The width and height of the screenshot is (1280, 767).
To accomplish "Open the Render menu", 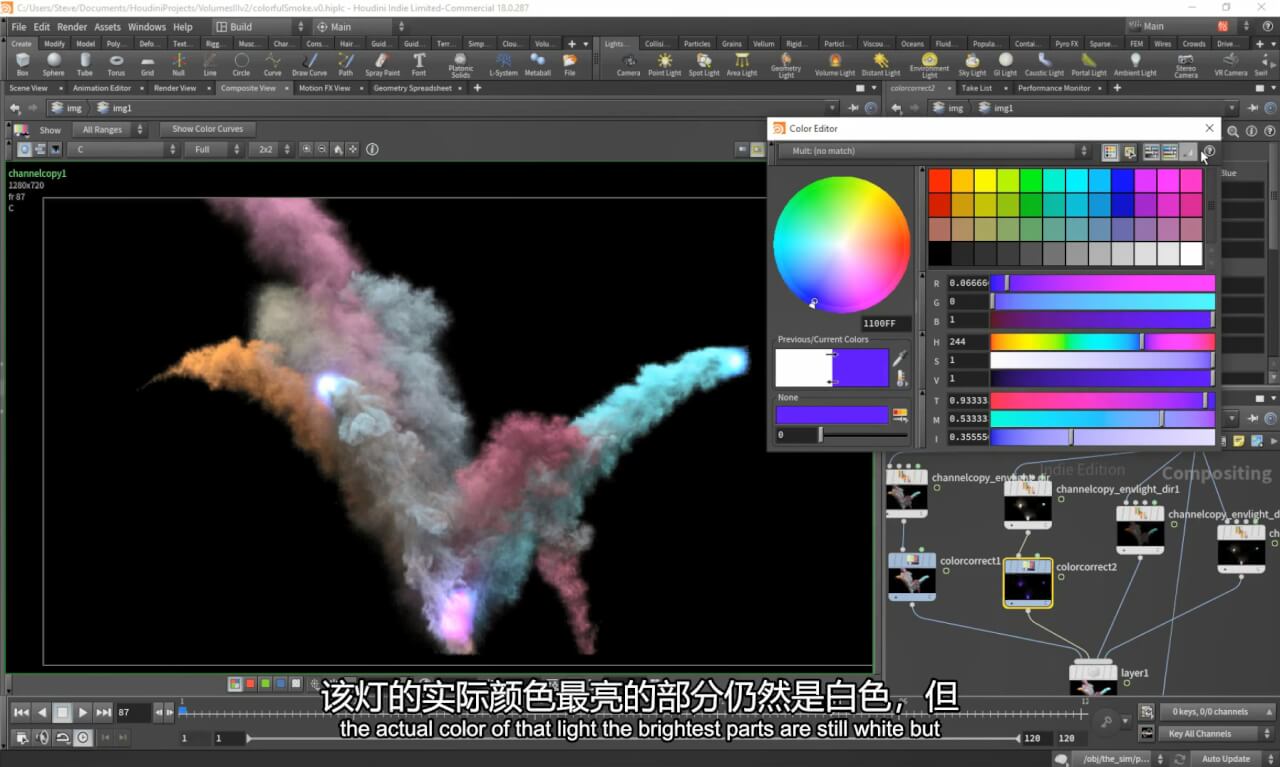I will tap(72, 27).
